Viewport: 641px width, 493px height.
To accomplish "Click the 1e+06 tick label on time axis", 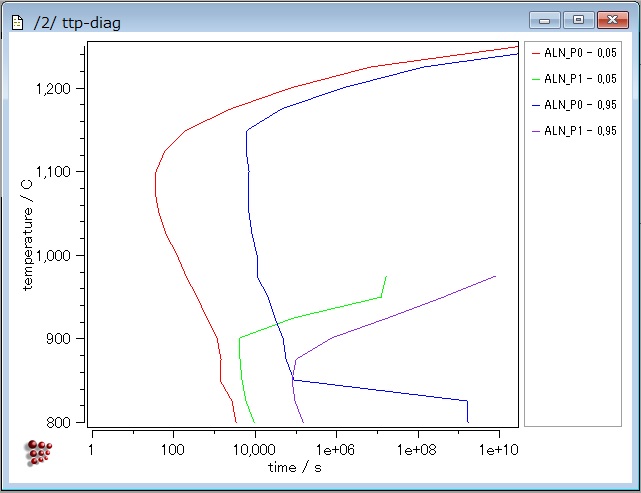I will click(x=335, y=451).
